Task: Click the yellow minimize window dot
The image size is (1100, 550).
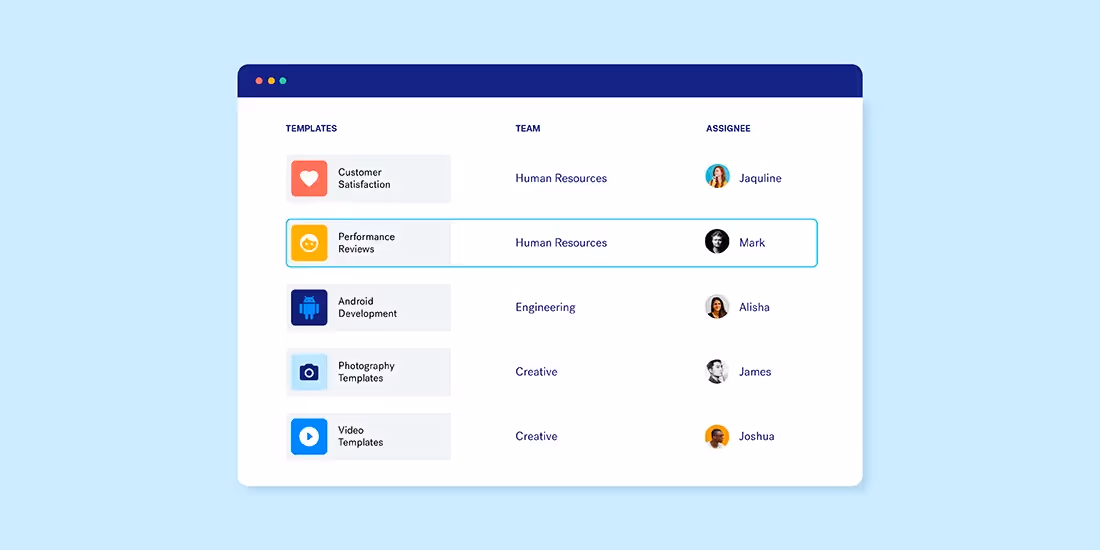Action: point(271,81)
